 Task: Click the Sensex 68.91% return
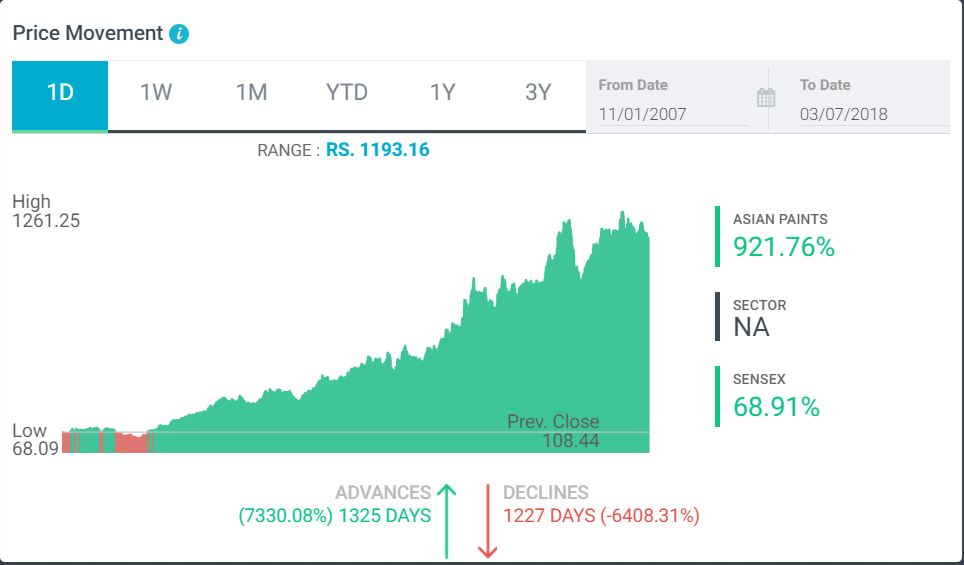(776, 406)
